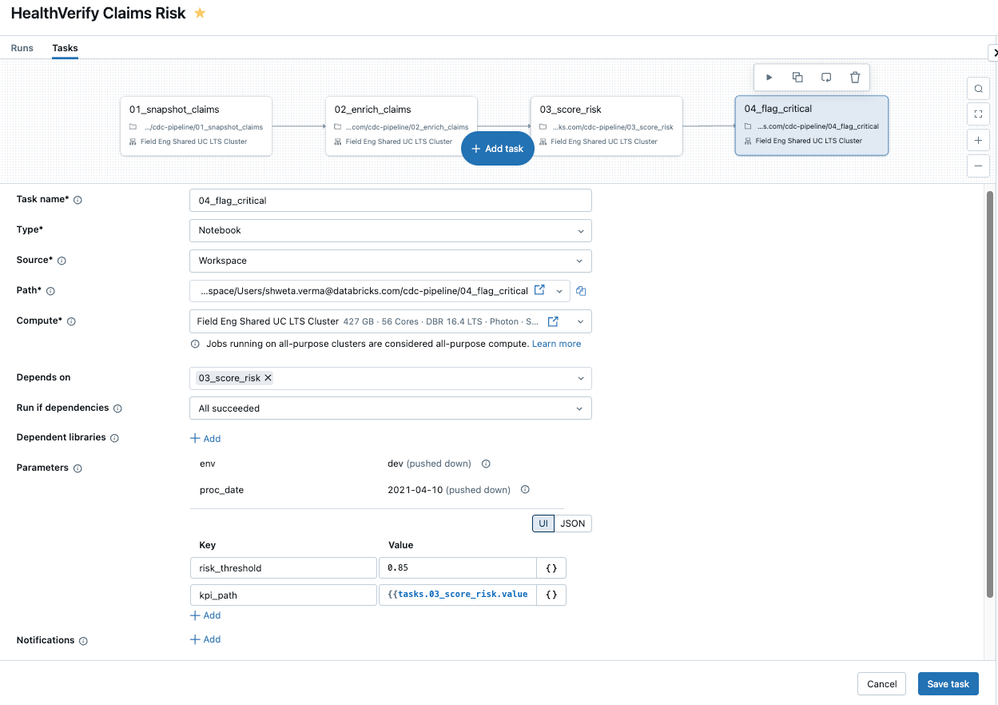Run the 04_flag_critical task with the play icon
Viewport: 998px width, 705px height.
[x=769, y=77]
